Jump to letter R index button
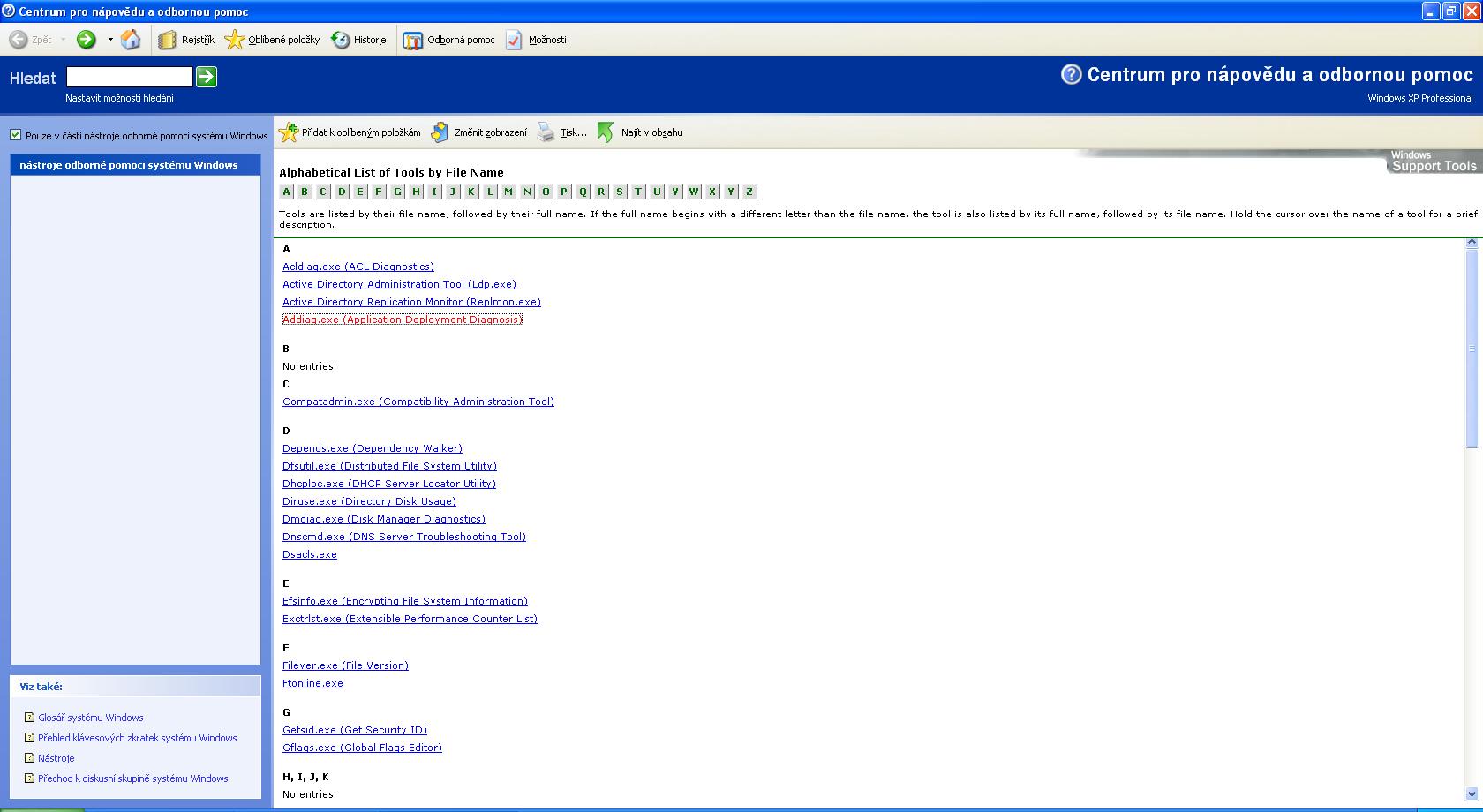The width and height of the screenshot is (1483, 812). pyautogui.click(x=601, y=192)
